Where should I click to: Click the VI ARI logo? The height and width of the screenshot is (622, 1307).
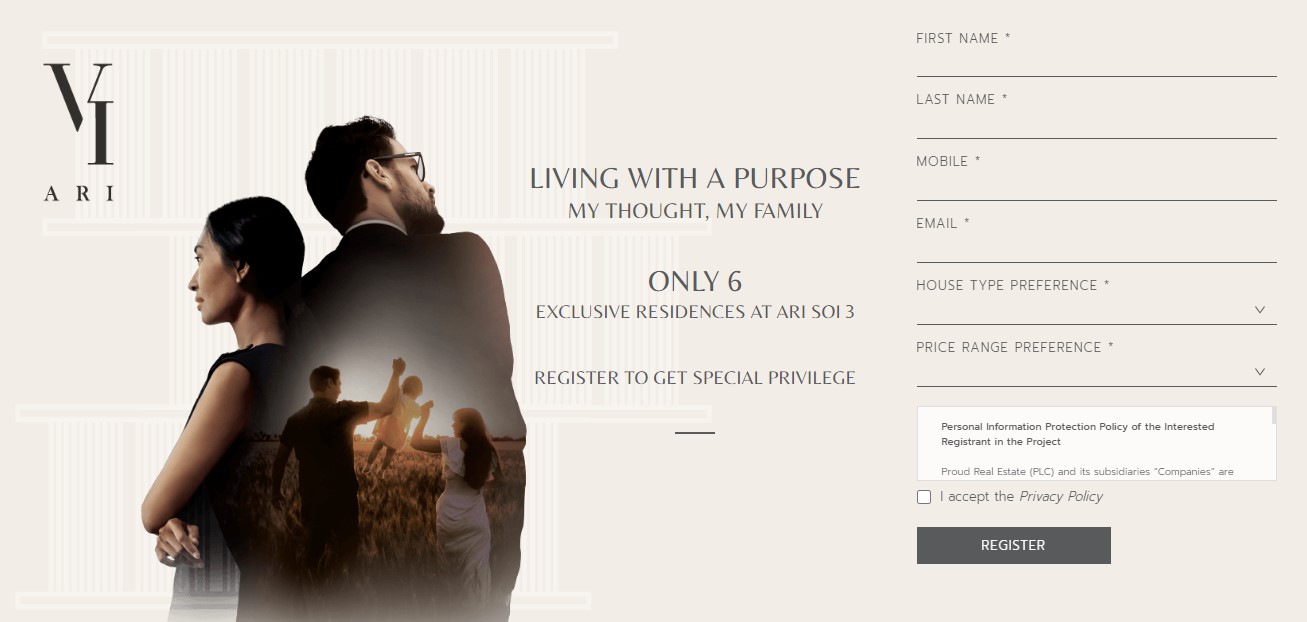click(79, 132)
